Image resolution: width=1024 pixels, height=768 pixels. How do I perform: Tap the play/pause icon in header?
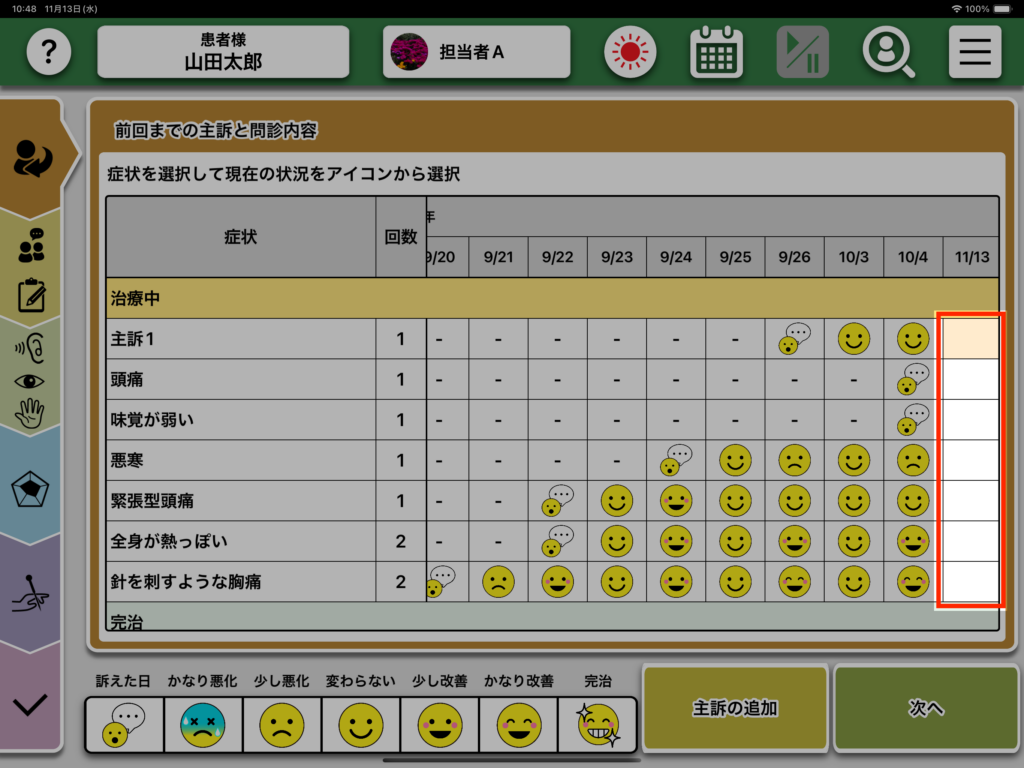(x=802, y=52)
